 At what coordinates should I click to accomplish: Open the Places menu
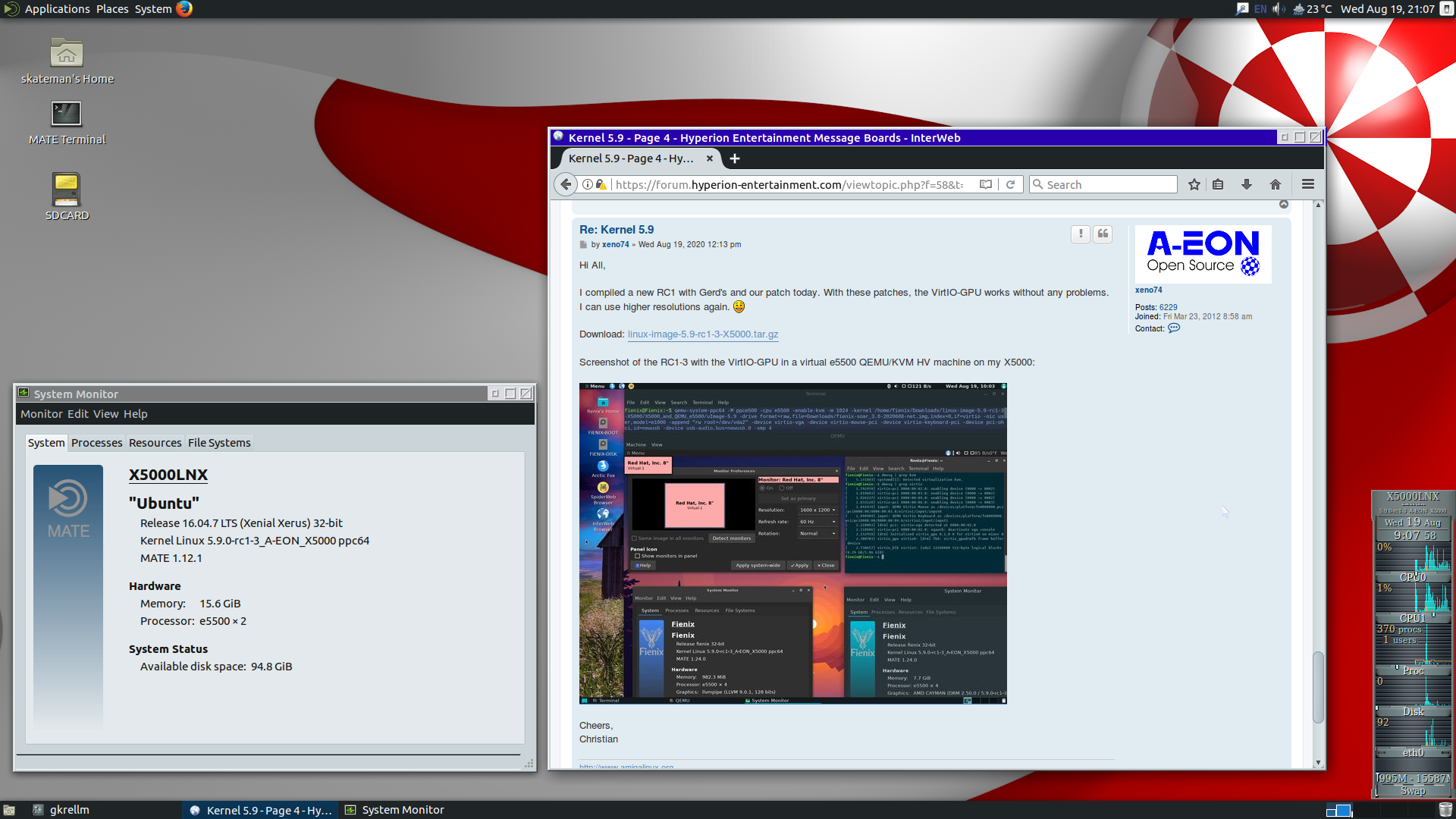coord(112,9)
